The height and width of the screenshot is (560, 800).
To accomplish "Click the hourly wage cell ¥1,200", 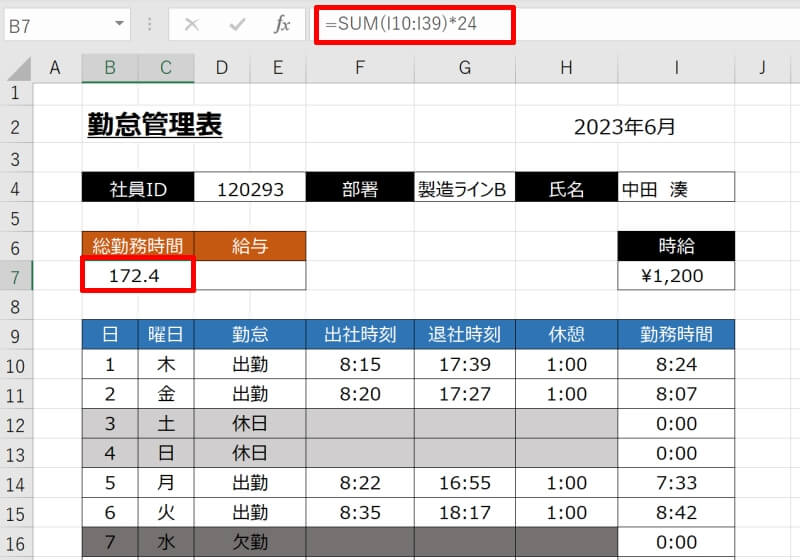I will point(676,275).
